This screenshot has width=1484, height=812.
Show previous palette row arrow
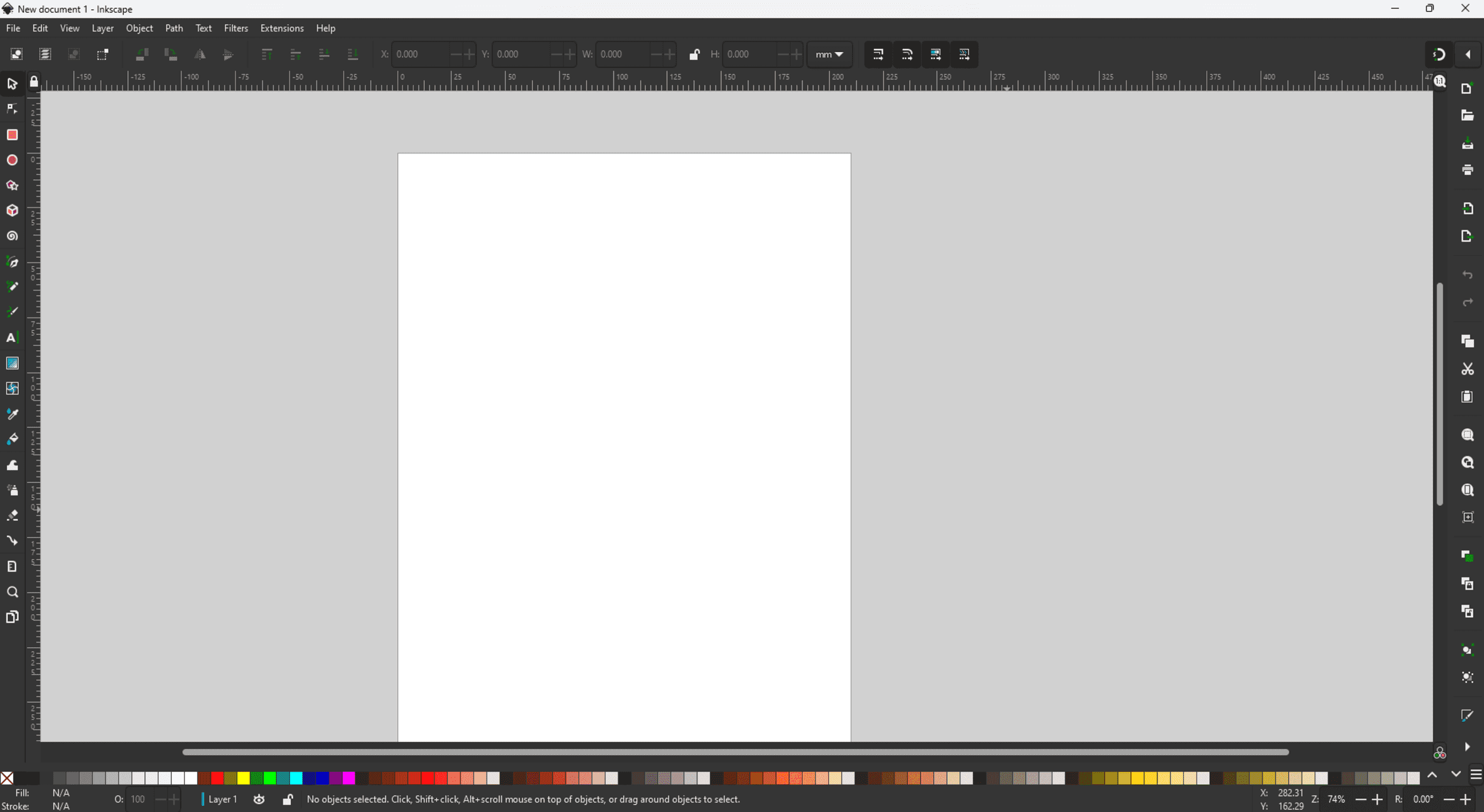click(x=1432, y=775)
